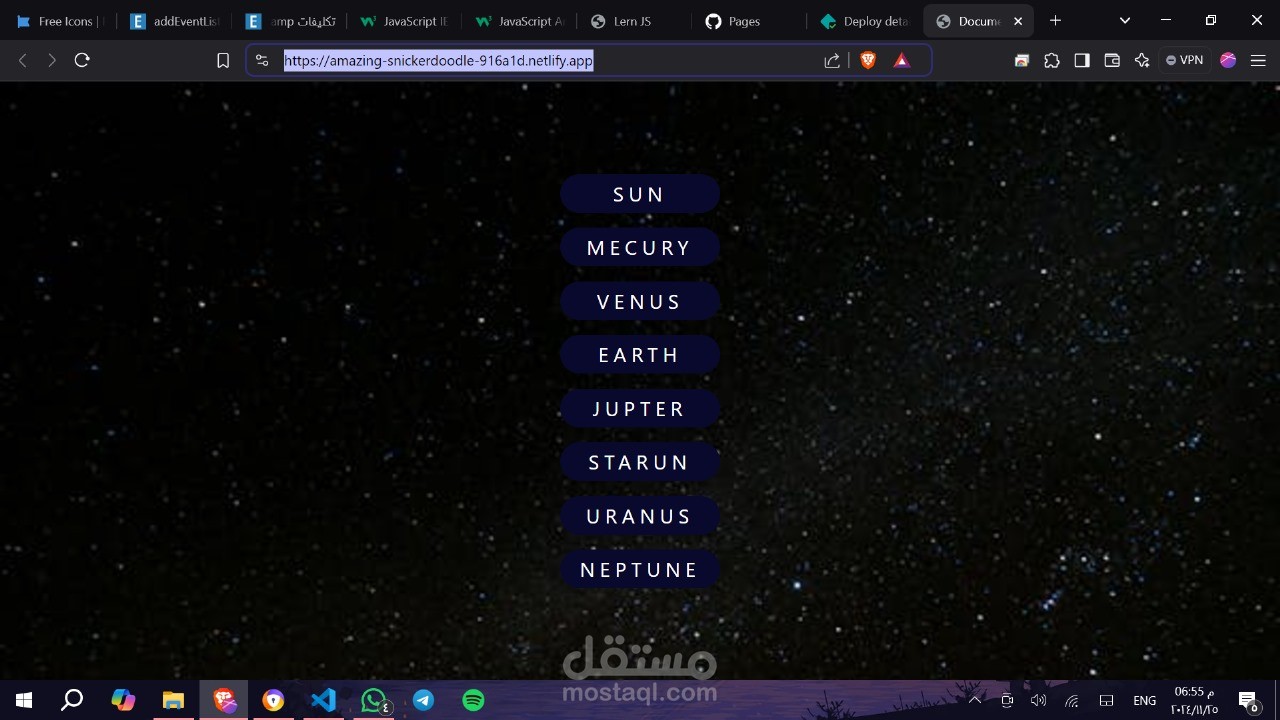Select the EARTH planet button
The height and width of the screenshot is (720, 1280).
[639, 354]
